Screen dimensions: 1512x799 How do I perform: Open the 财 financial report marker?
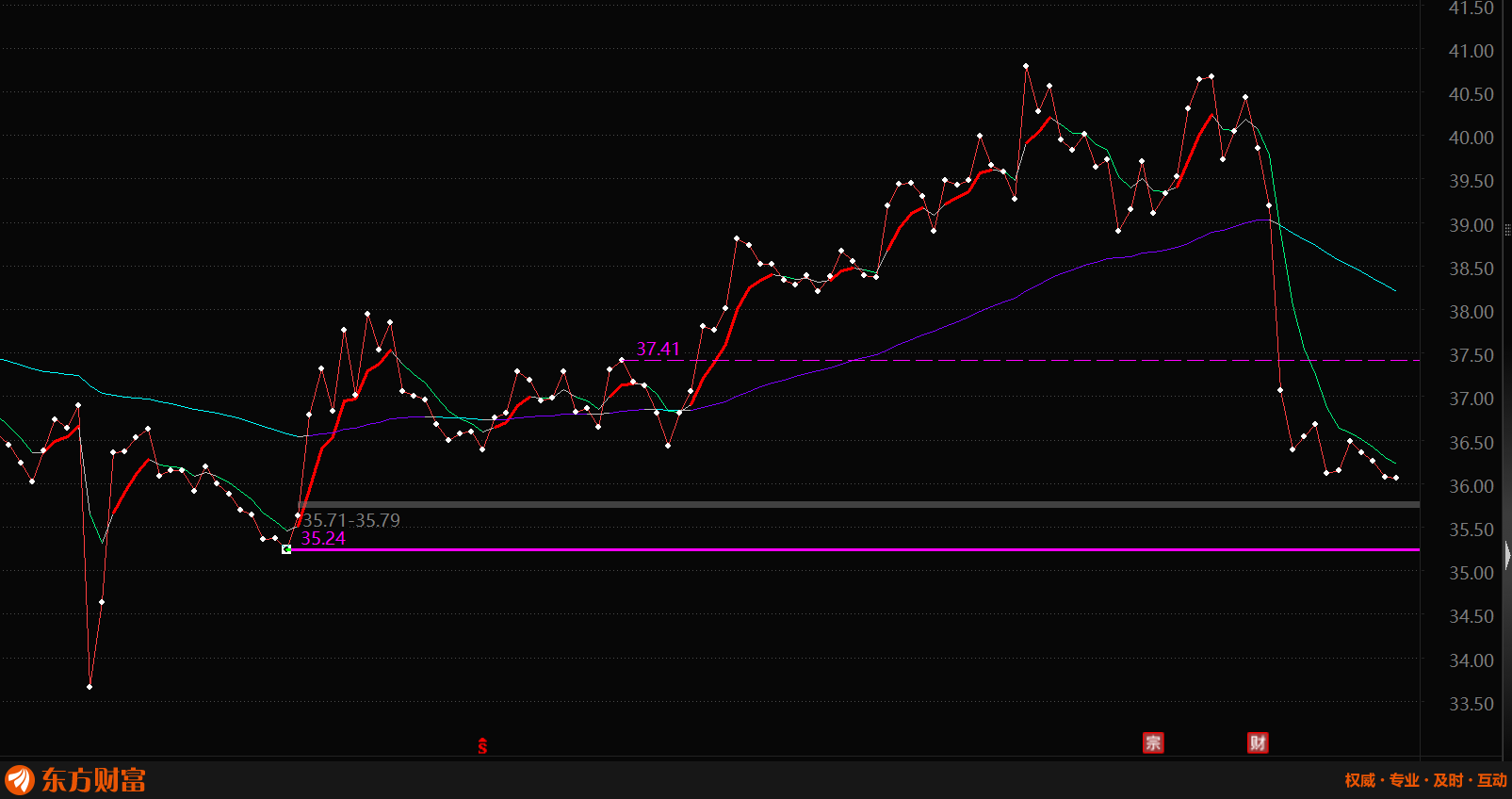1258,742
